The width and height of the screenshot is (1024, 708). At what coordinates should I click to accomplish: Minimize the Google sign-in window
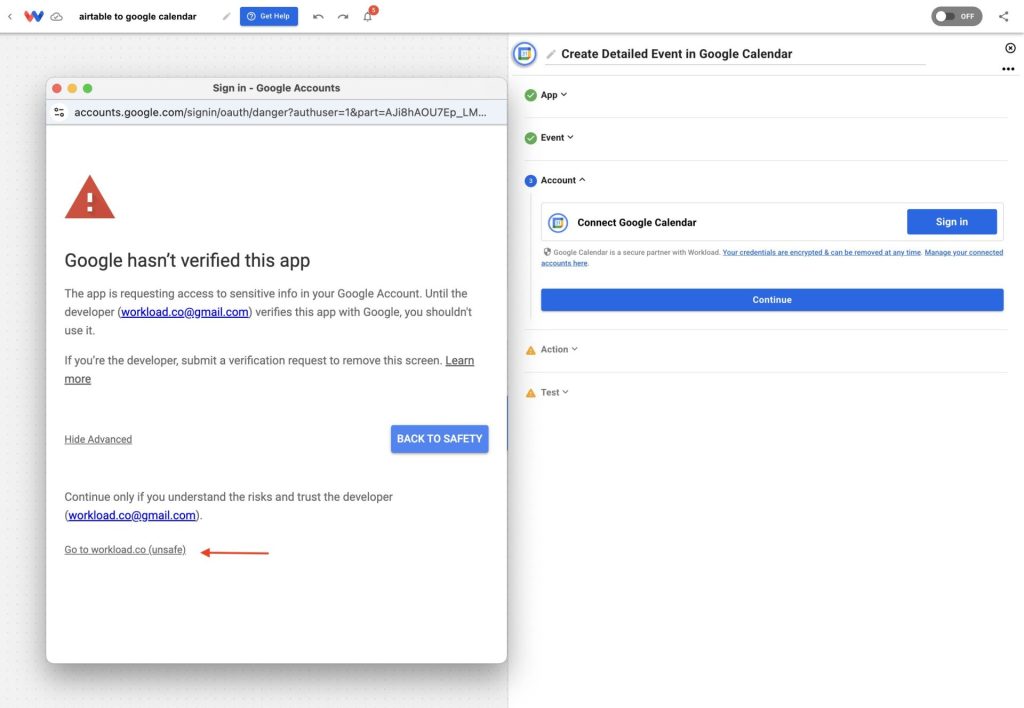pyautogui.click(x=72, y=88)
